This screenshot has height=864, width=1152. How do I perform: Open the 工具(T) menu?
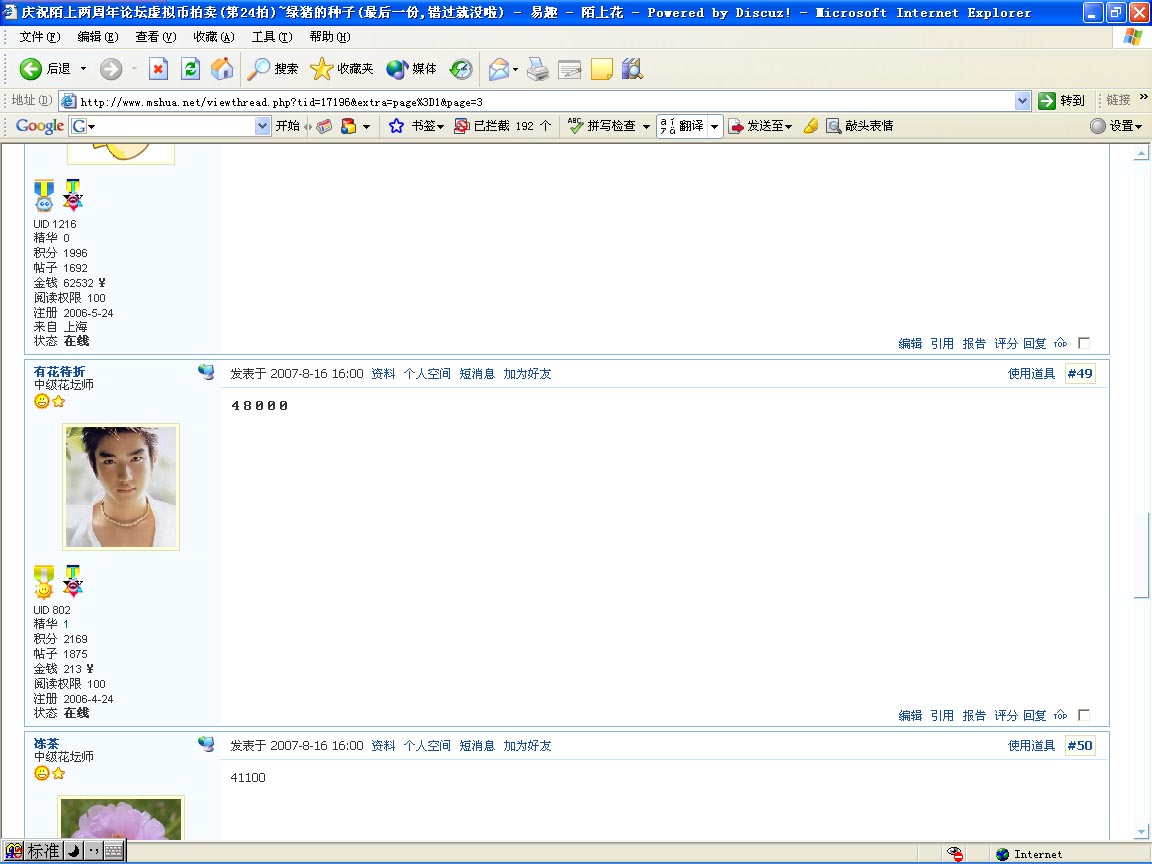(x=272, y=37)
